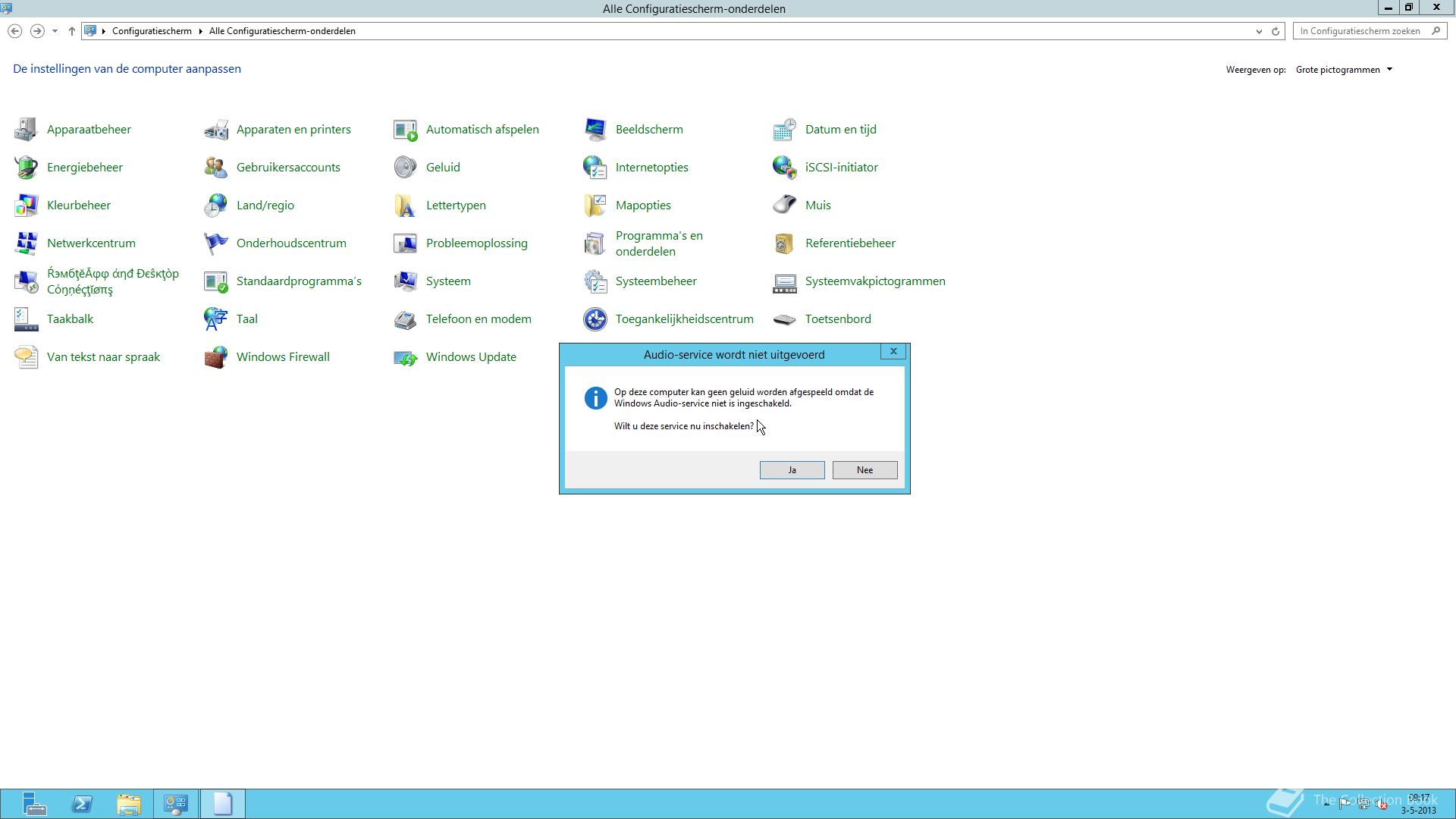1456x819 pixels.
Task: Click the Systeembeheer link
Action: [656, 281]
